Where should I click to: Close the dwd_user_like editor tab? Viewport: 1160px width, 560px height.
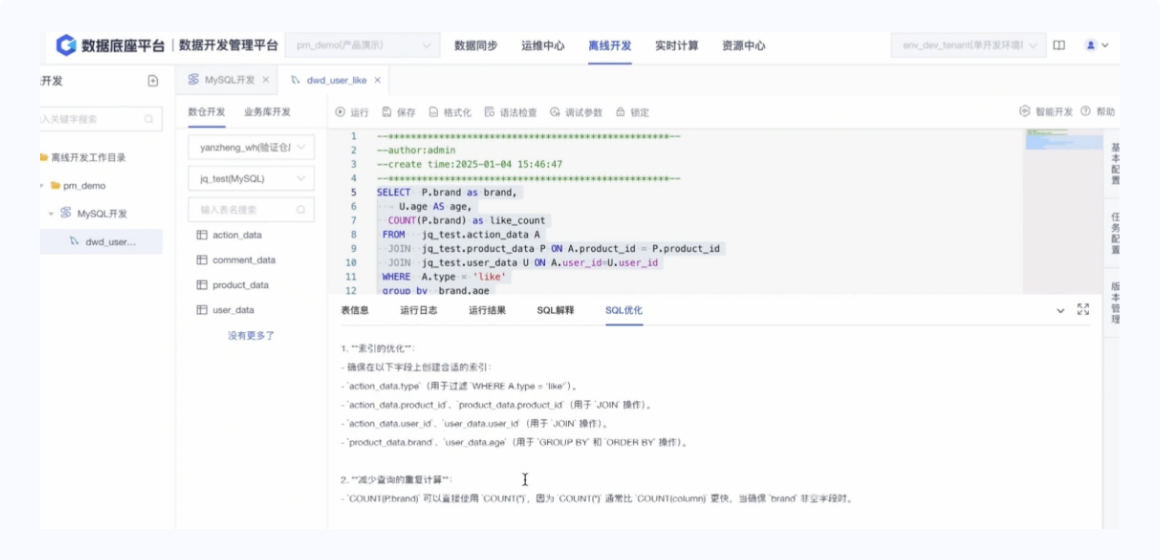(x=377, y=80)
